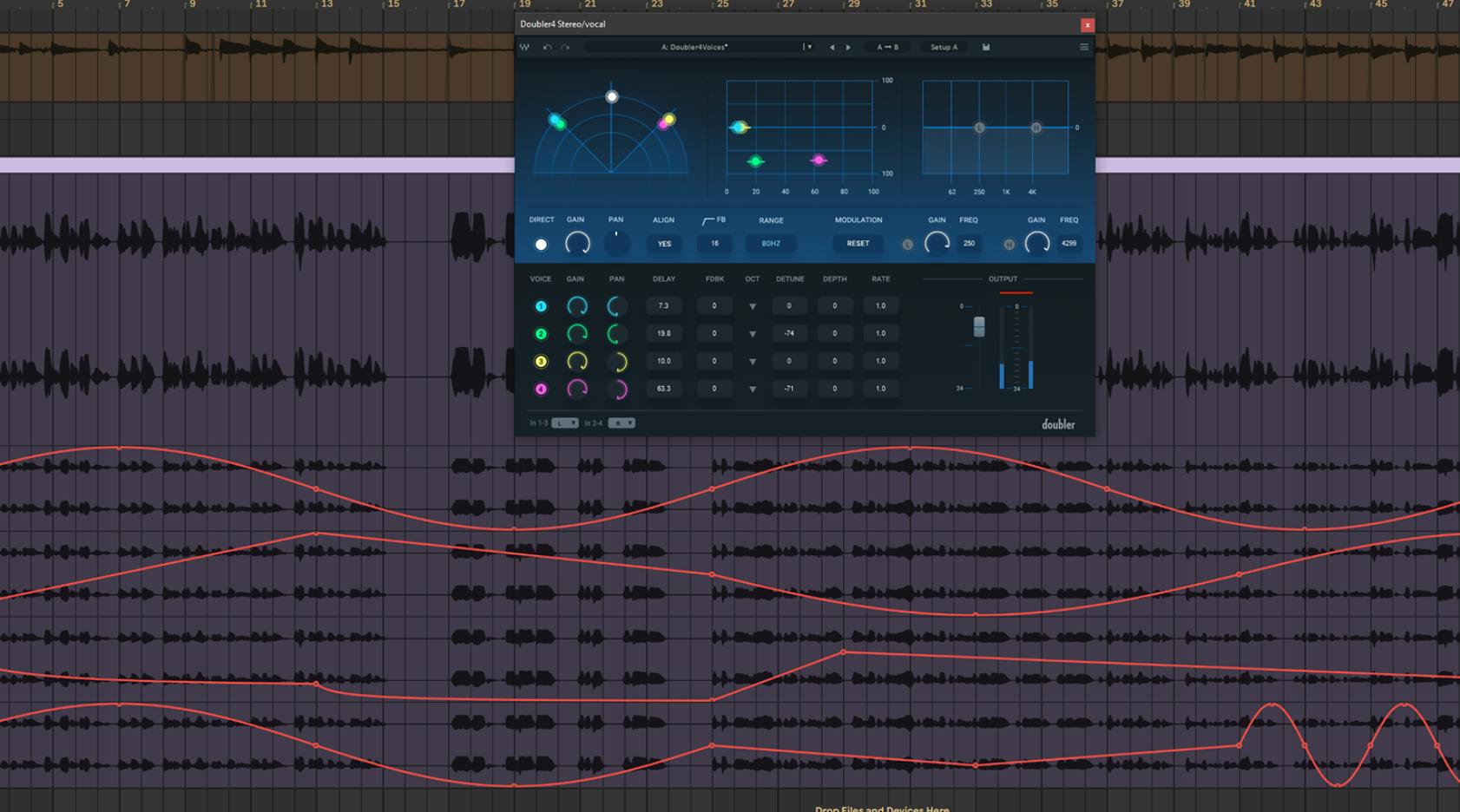Click the low EQ gain knob
The image size is (1460, 812).
pyautogui.click(x=937, y=244)
